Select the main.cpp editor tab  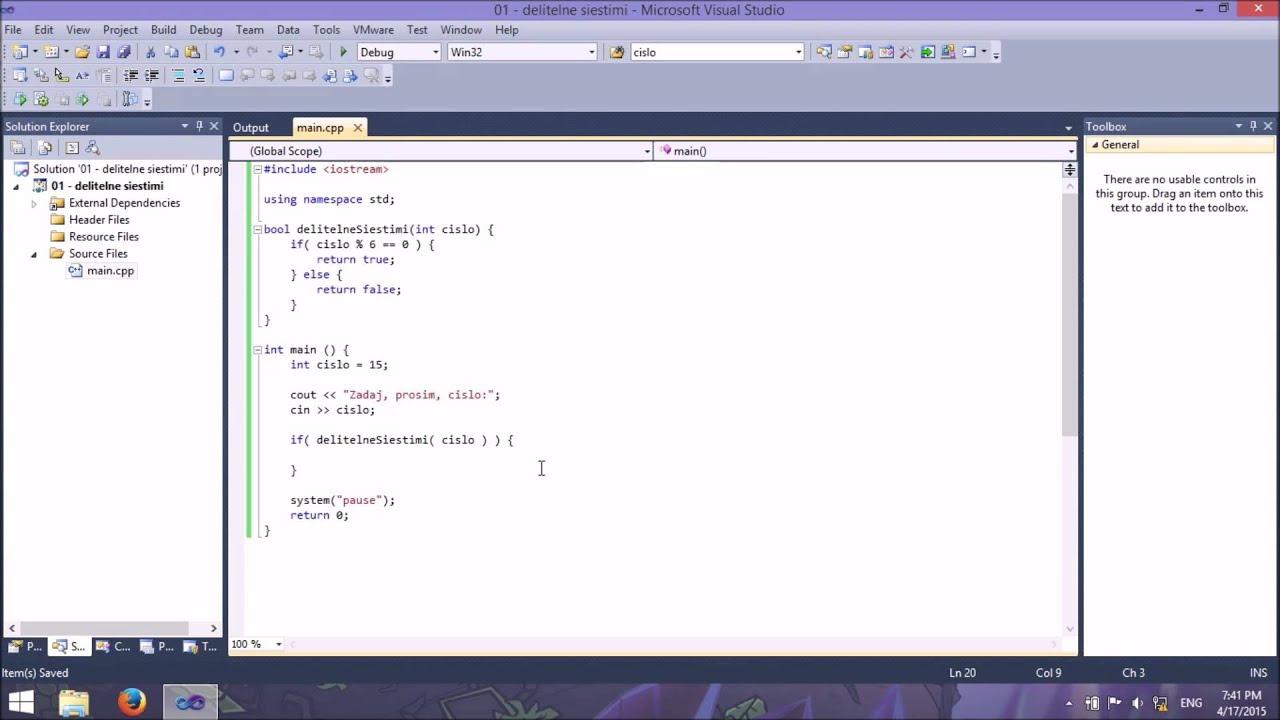click(320, 128)
